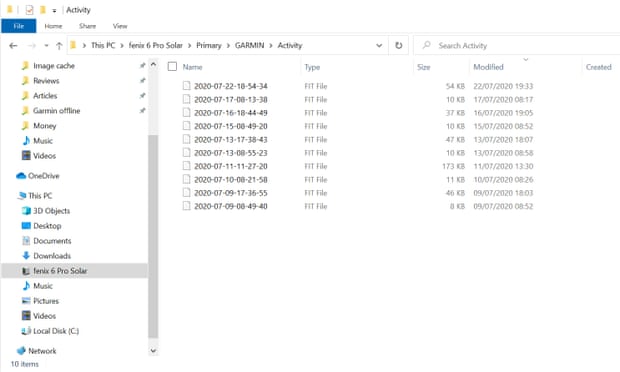The width and height of the screenshot is (620, 372).
Task: Refresh the Activity folder view
Action: pos(399,45)
